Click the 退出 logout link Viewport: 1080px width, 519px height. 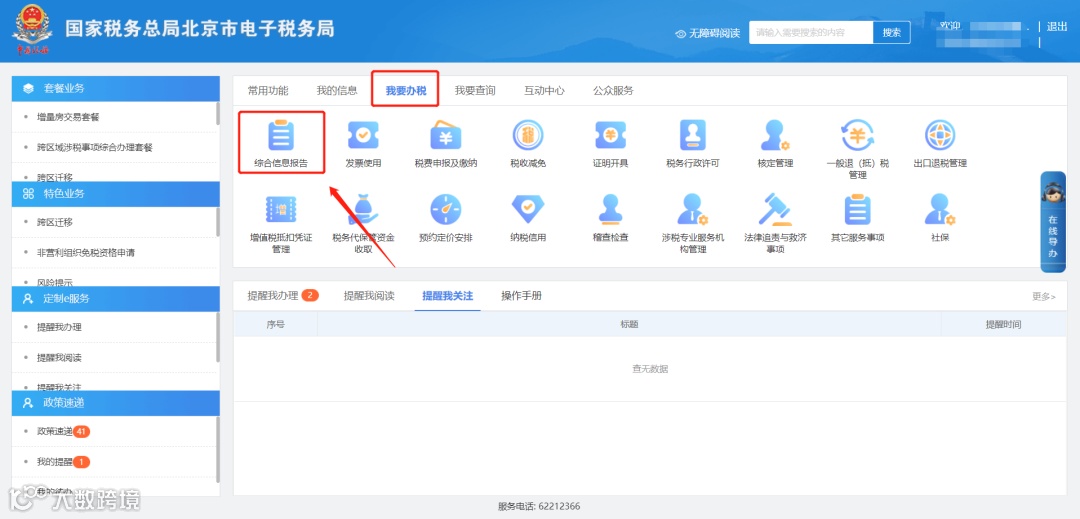(1057, 27)
